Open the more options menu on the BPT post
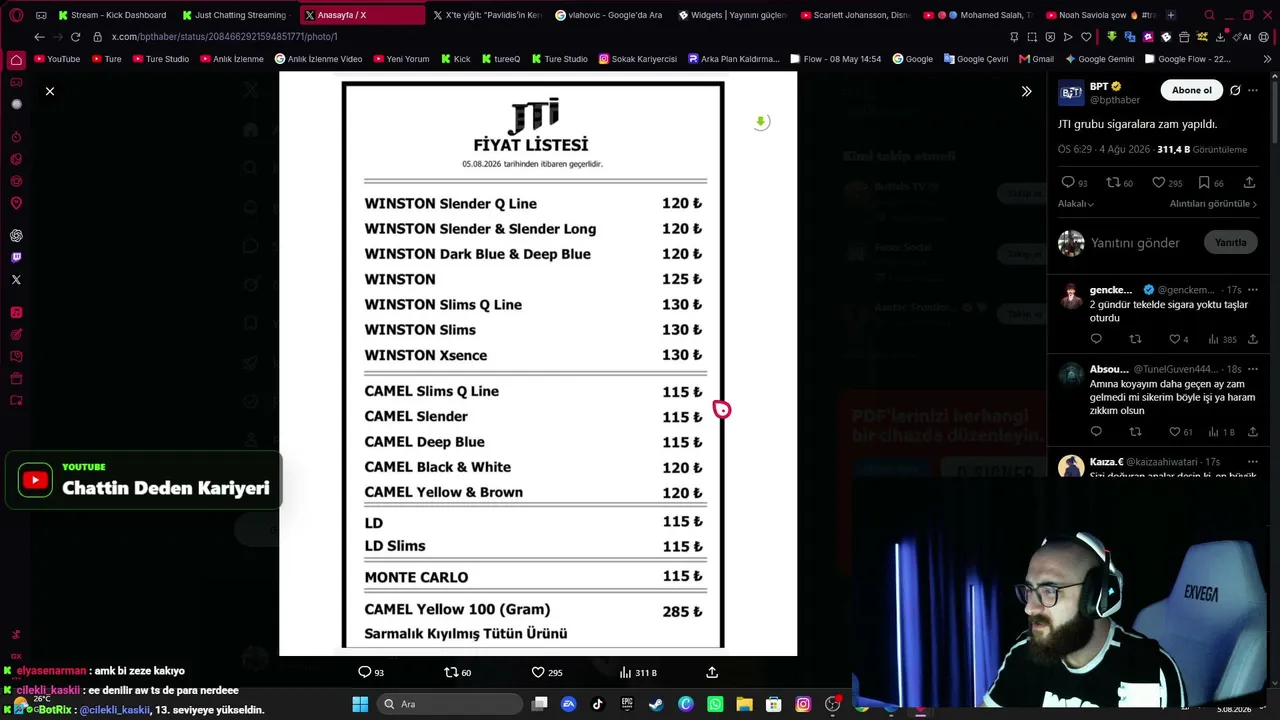 click(1253, 90)
